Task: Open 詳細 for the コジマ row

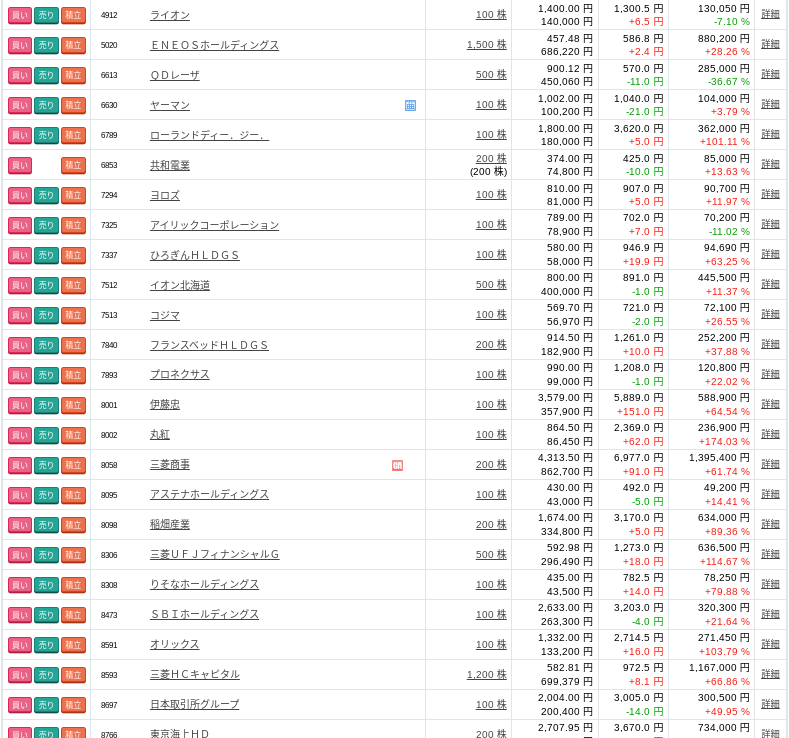Action: pos(770,314)
